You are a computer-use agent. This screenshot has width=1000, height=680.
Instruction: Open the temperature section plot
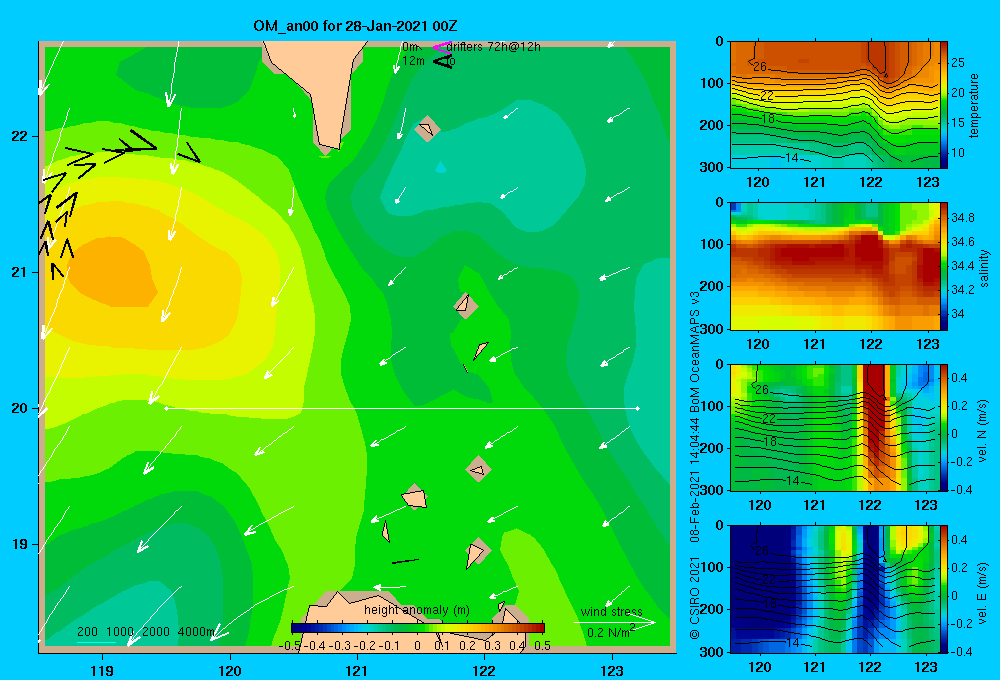click(834, 105)
